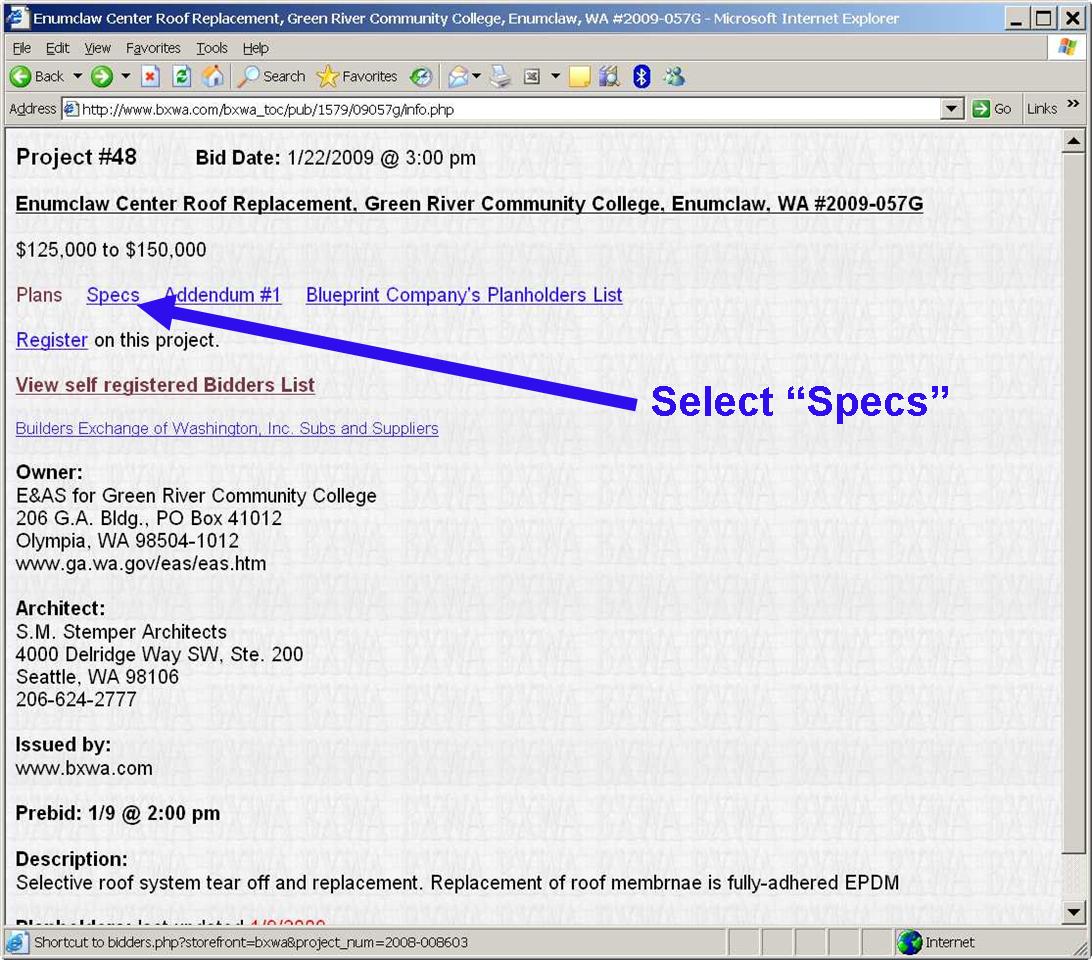1092x960 pixels.
Task: Click the Mail envelope icon
Action: pos(458,77)
